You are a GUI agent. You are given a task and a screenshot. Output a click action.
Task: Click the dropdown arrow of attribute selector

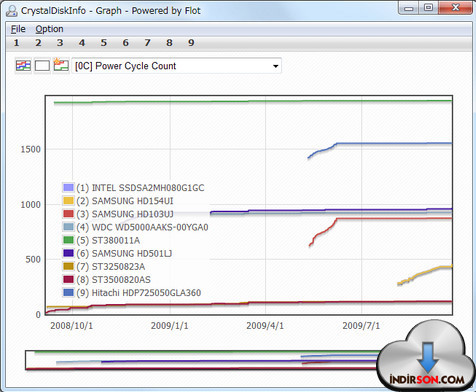pyautogui.click(x=275, y=66)
